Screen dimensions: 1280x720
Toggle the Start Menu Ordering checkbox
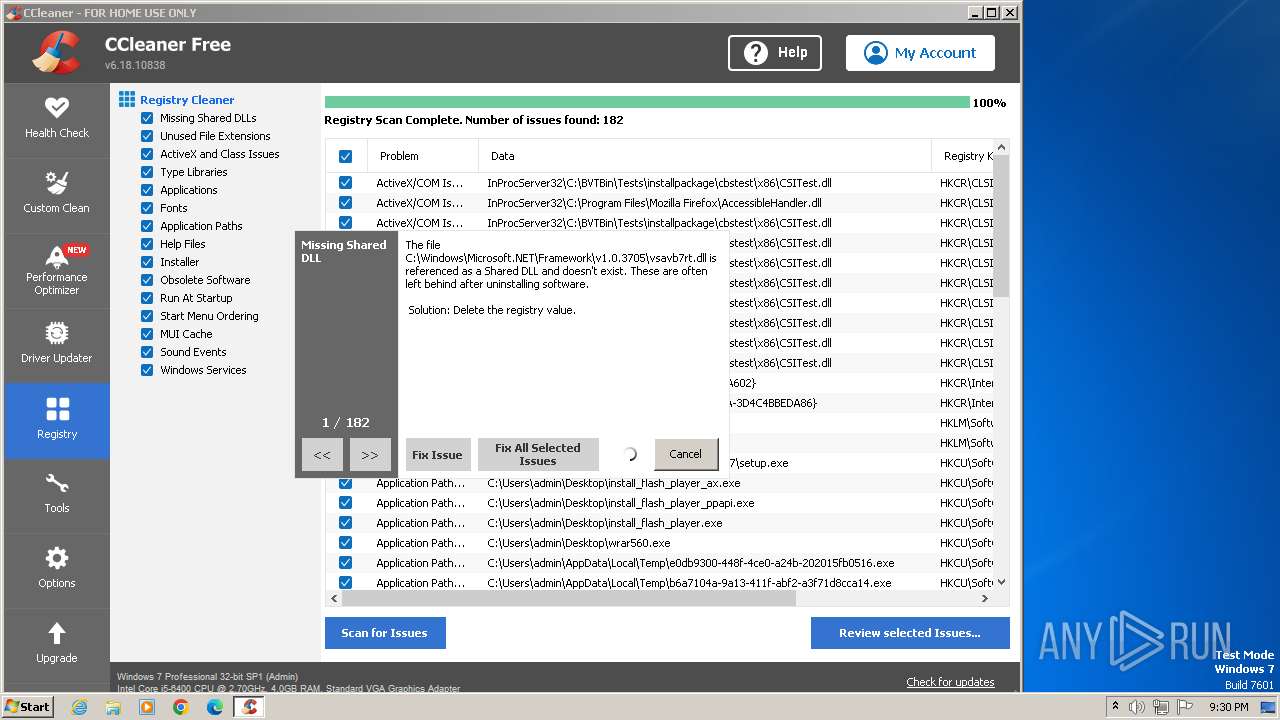[147, 316]
